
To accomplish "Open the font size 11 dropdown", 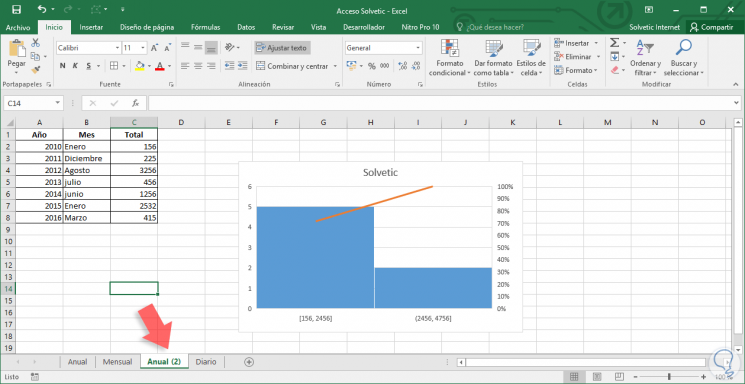I will coord(143,48).
